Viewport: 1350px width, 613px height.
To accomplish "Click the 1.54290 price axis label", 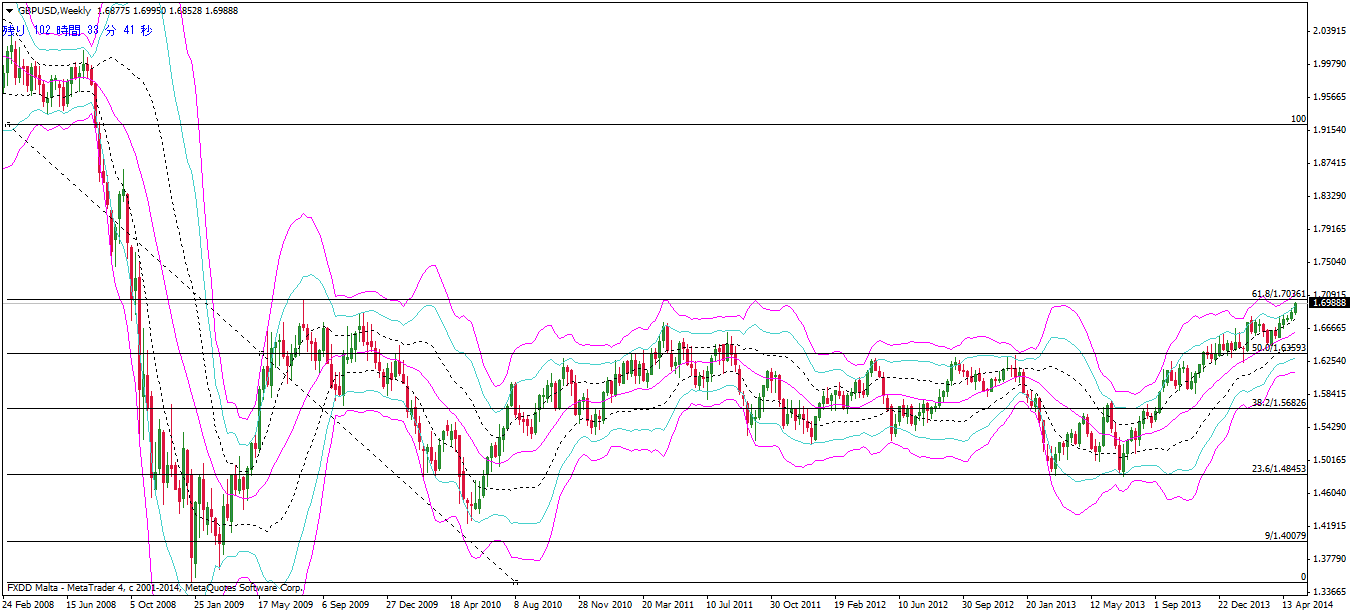I will click(1329, 427).
